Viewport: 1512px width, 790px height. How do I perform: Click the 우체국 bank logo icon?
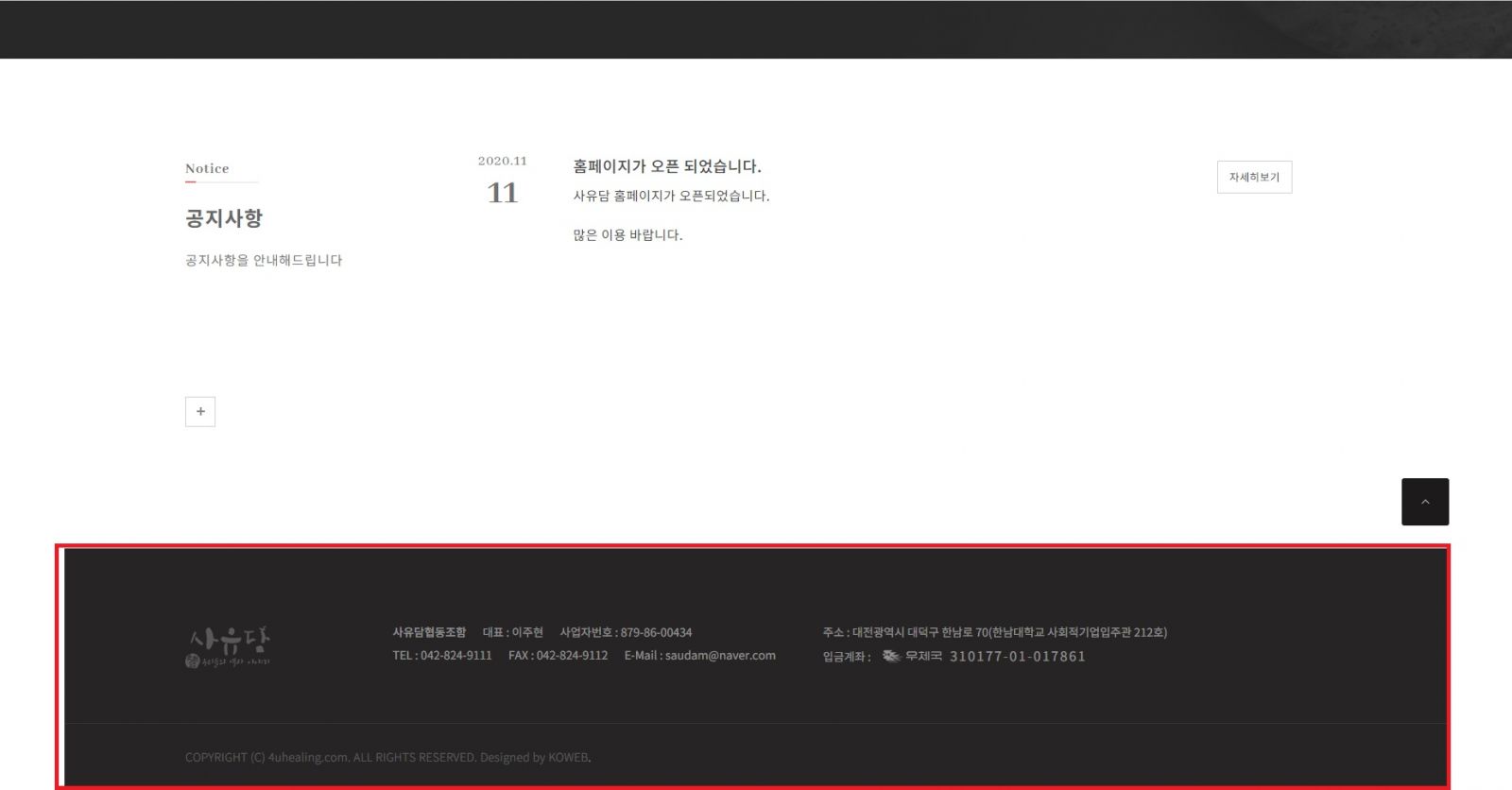point(891,656)
